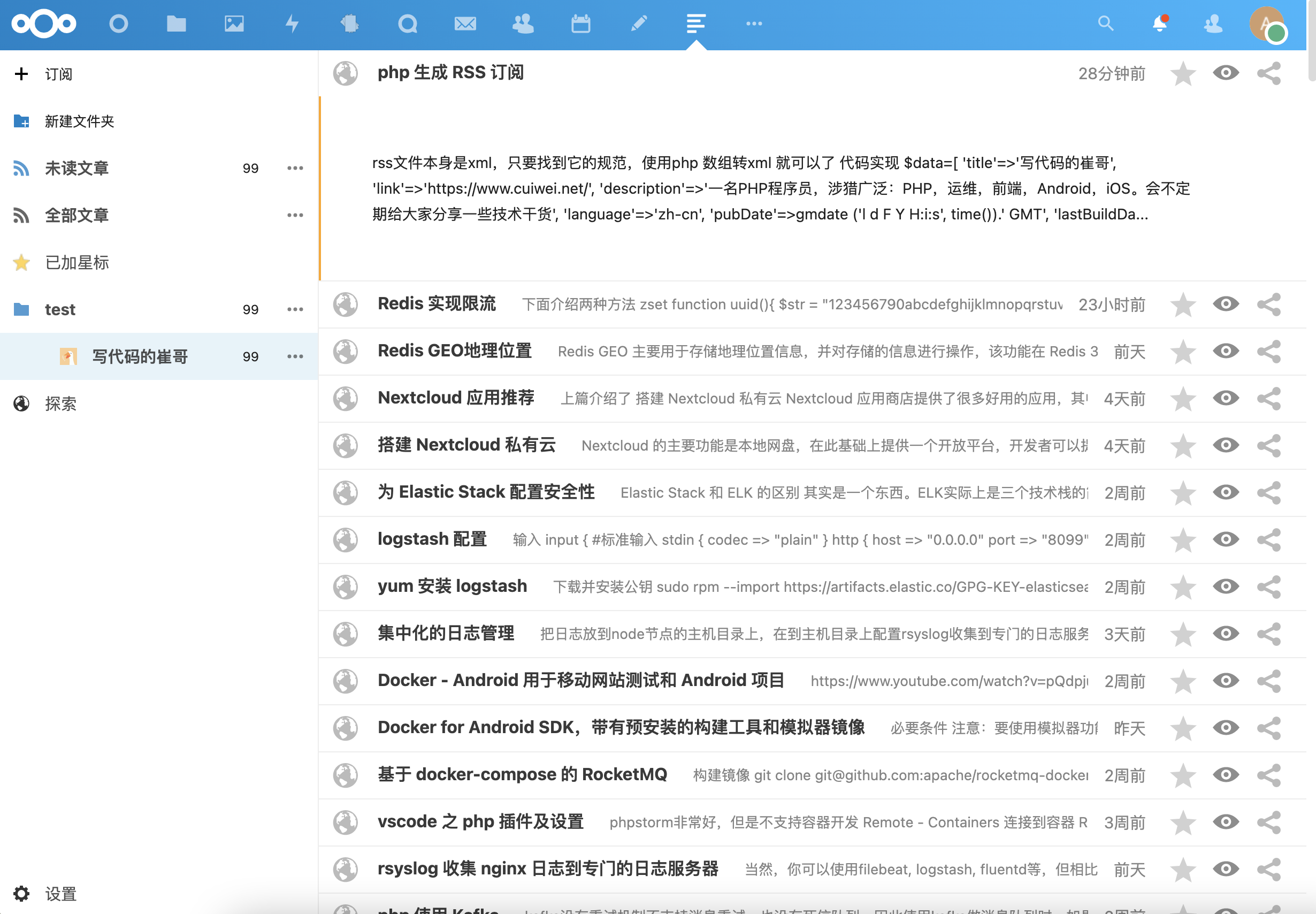Image resolution: width=1316 pixels, height=914 pixels.
Task: Open the search magnifier icon
Action: pos(1106,24)
